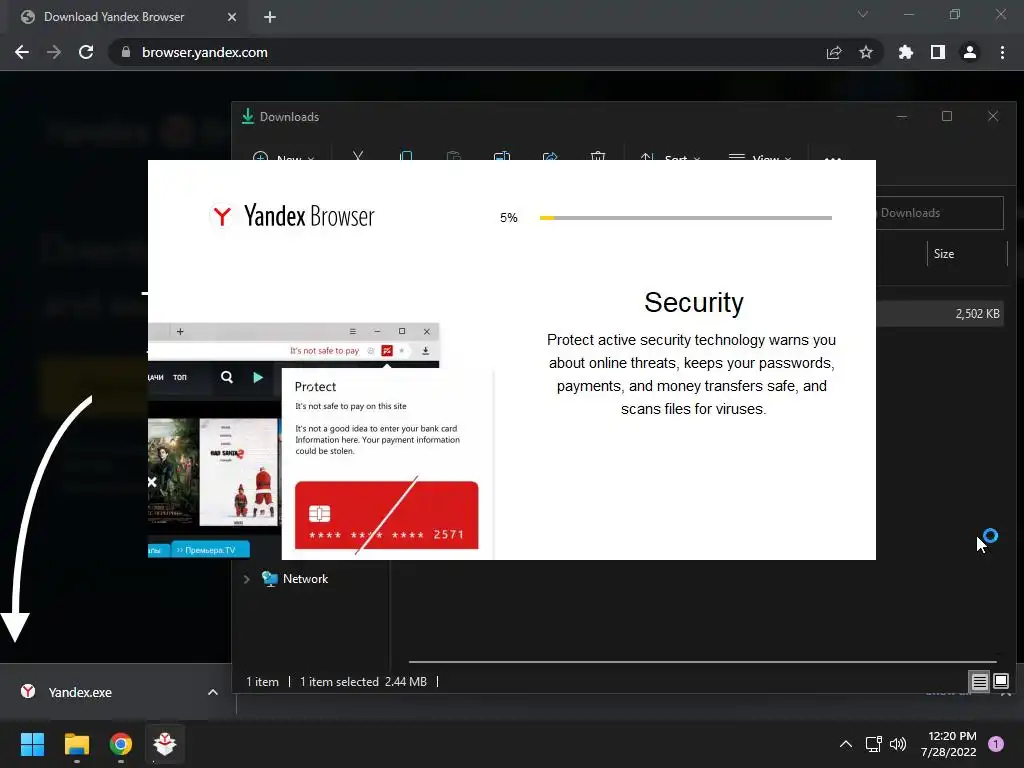View site lock security info
The image size is (1024, 768).
[x=126, y=52]
